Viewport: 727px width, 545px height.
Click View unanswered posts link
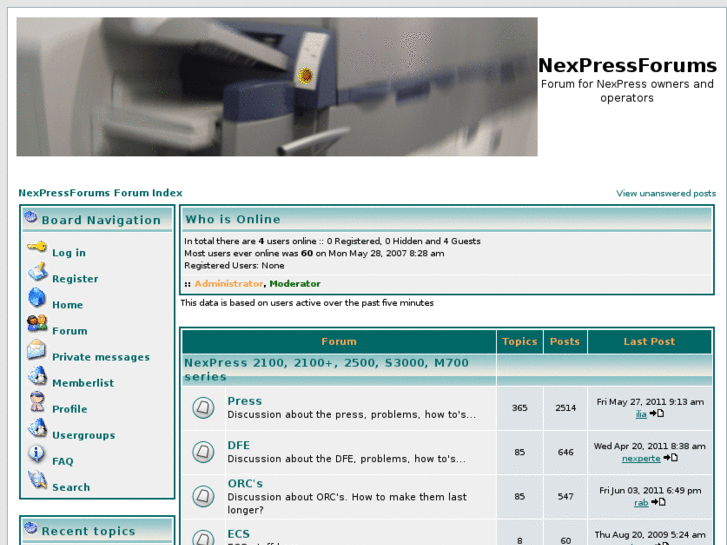coord(666,193)
